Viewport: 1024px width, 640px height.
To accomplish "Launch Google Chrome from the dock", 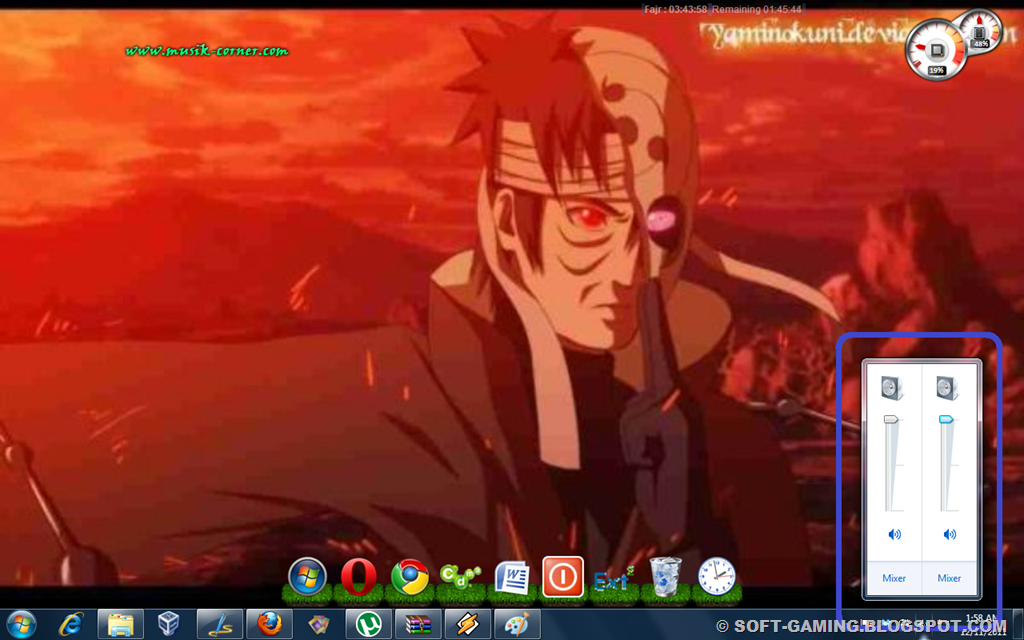I will pos(409,577).
